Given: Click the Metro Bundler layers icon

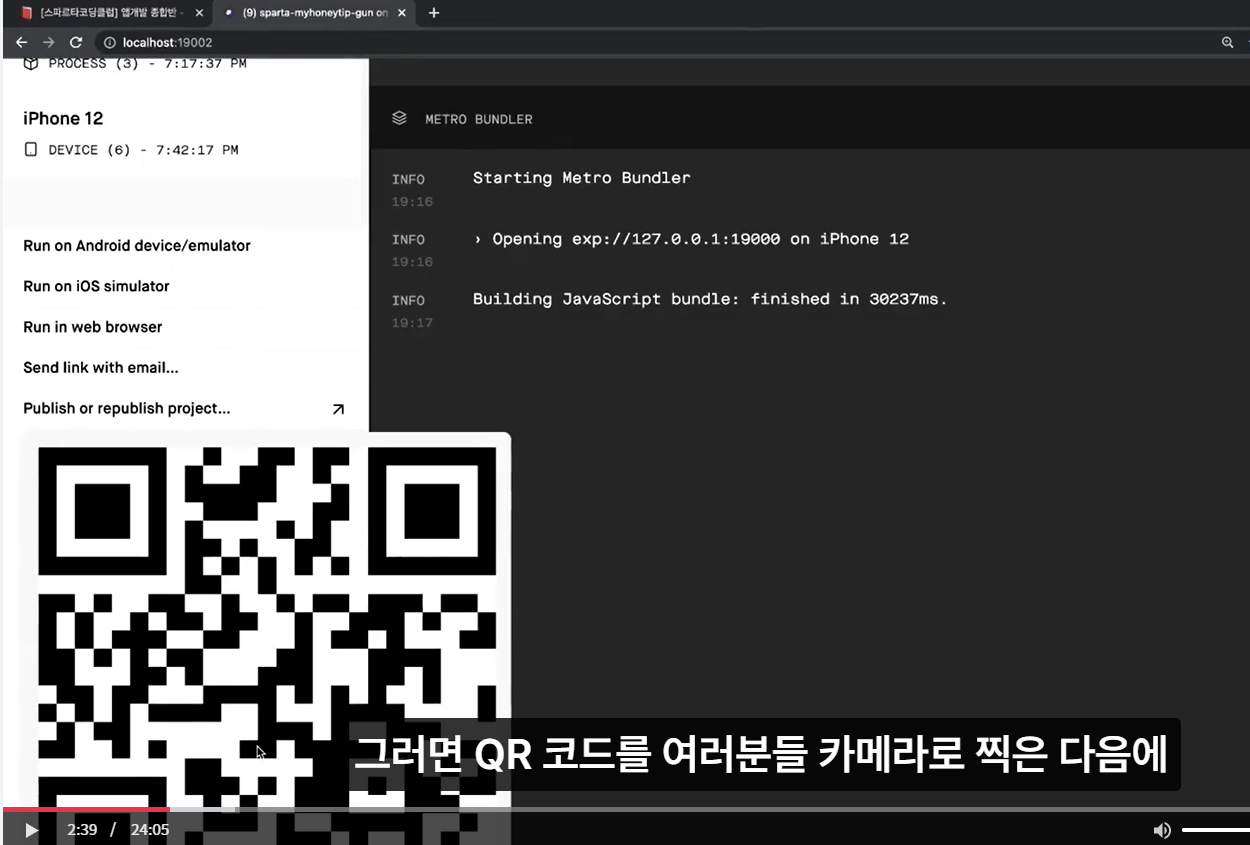Looking at the screenshot, I should (x=400, y=118).
